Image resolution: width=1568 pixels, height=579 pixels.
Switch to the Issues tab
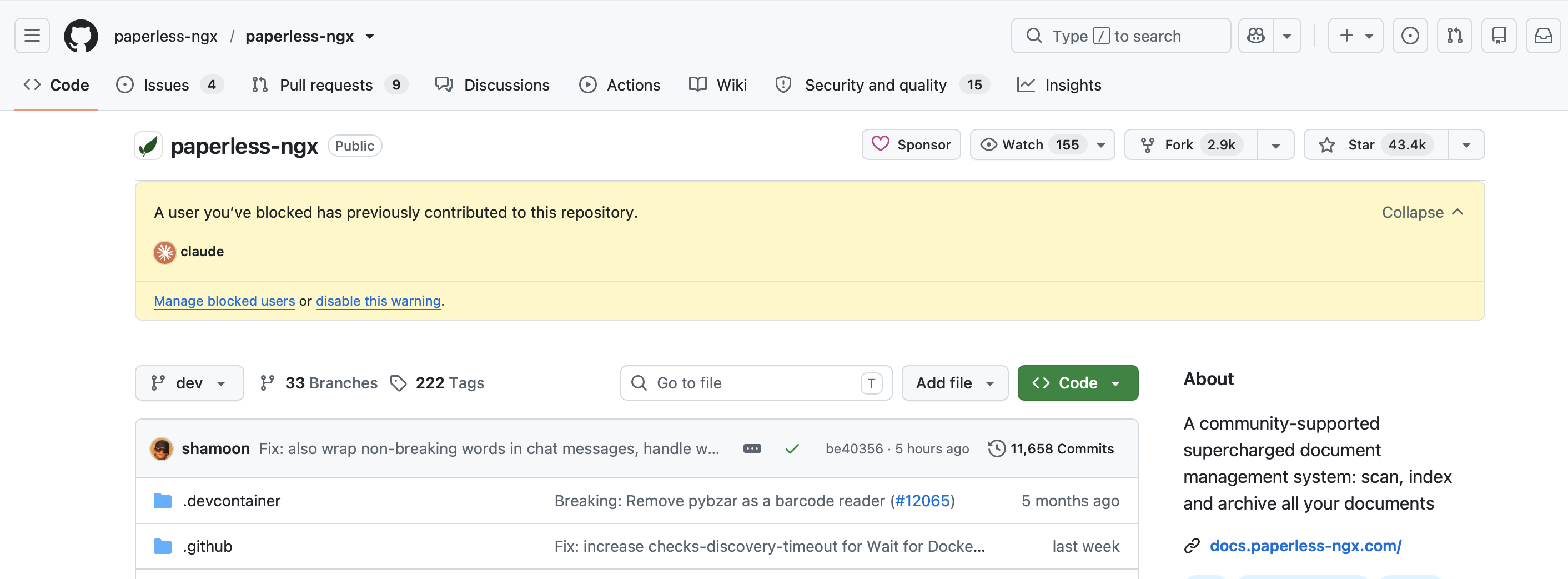tap(170, 84)
